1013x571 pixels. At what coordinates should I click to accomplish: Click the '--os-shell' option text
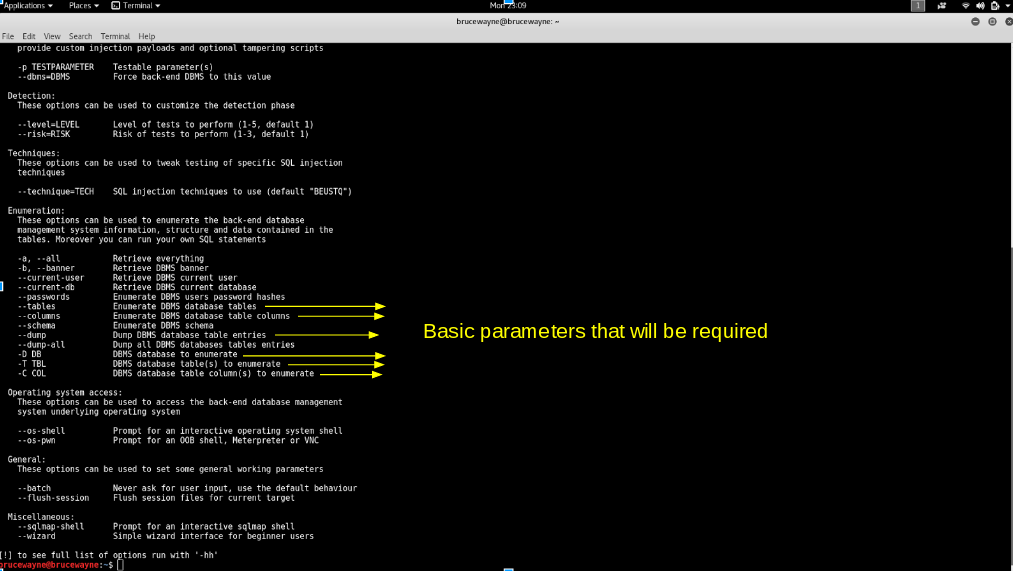tap(41, 431)
